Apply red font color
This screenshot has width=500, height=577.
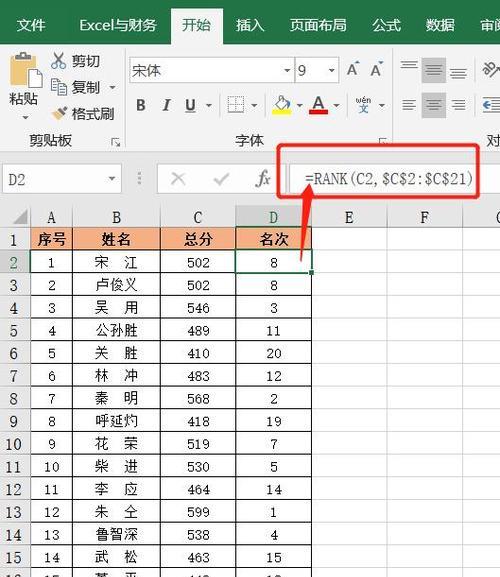coord(319,105)
